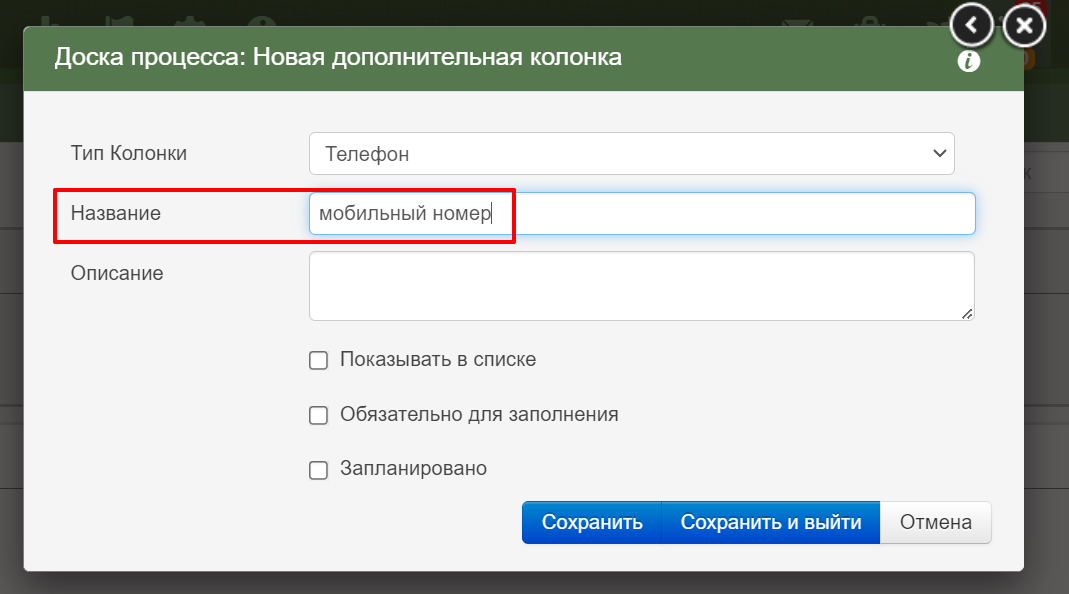Click the back arrow circle icon

(972, 26)
